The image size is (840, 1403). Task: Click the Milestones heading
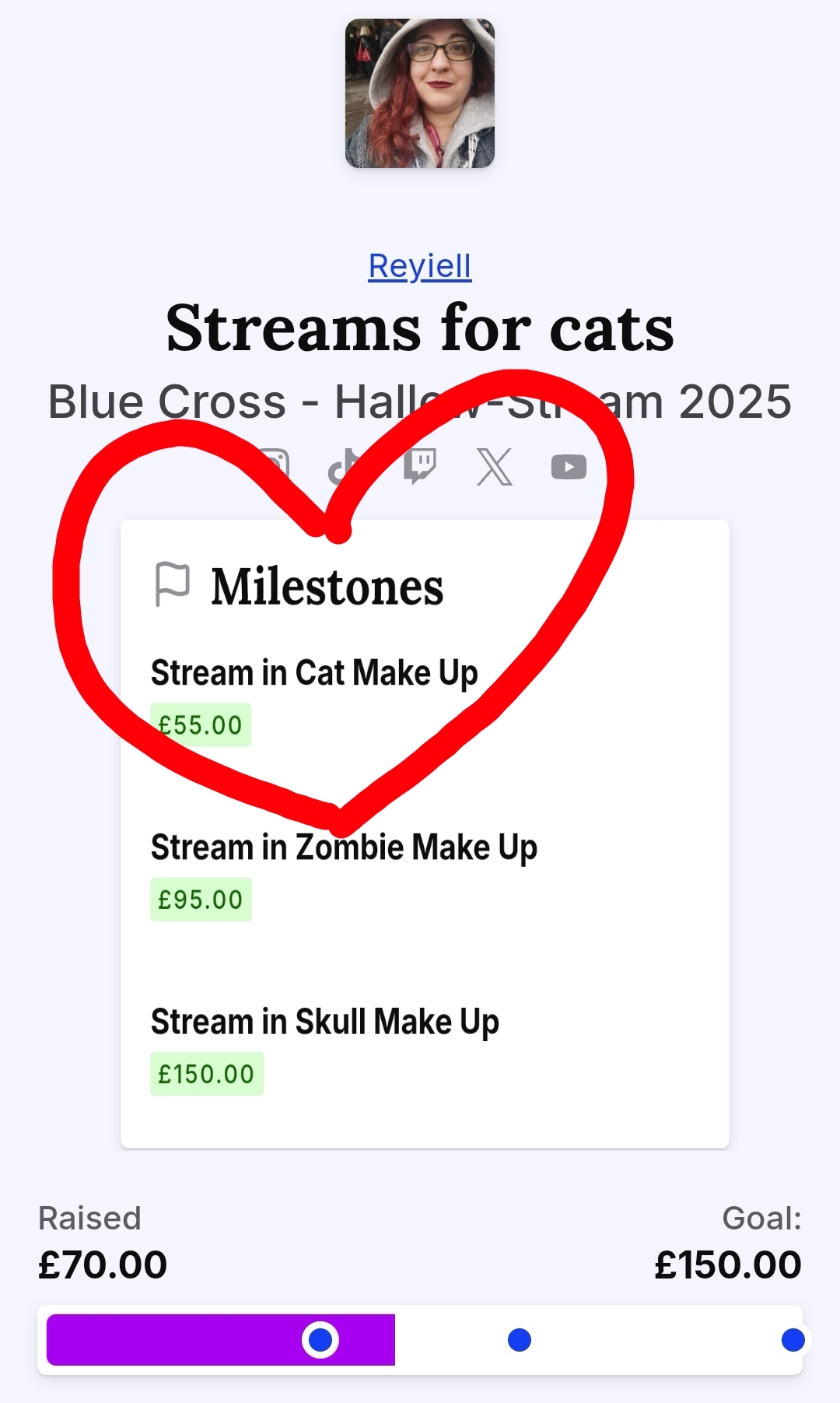tap(327, 587)
